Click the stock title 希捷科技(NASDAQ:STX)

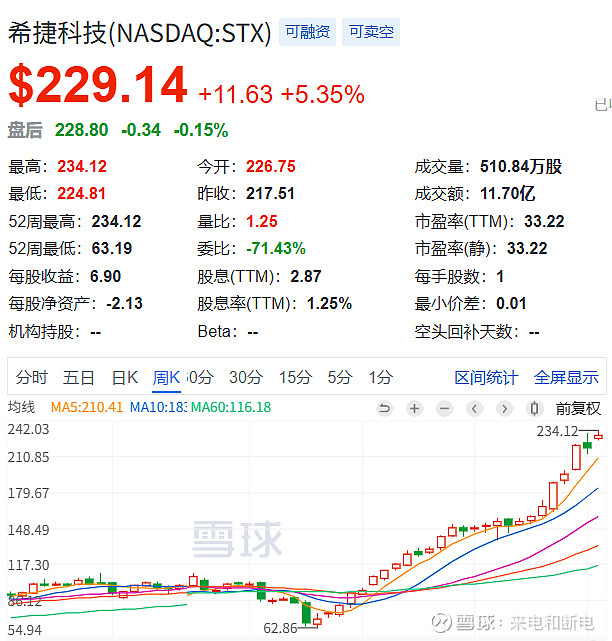click(x=139, y=33)
